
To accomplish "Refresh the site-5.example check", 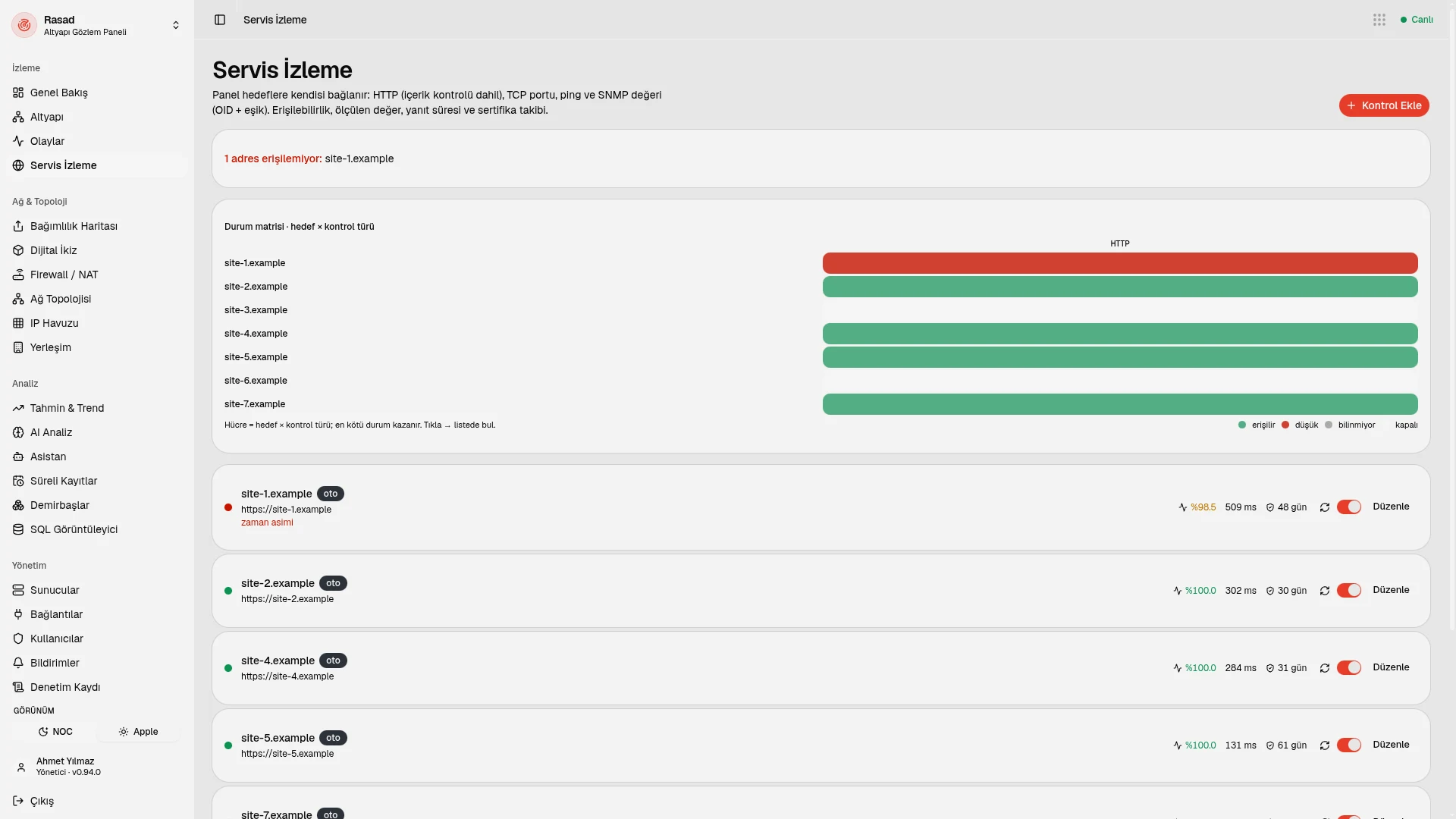I will pos(1325,745).
